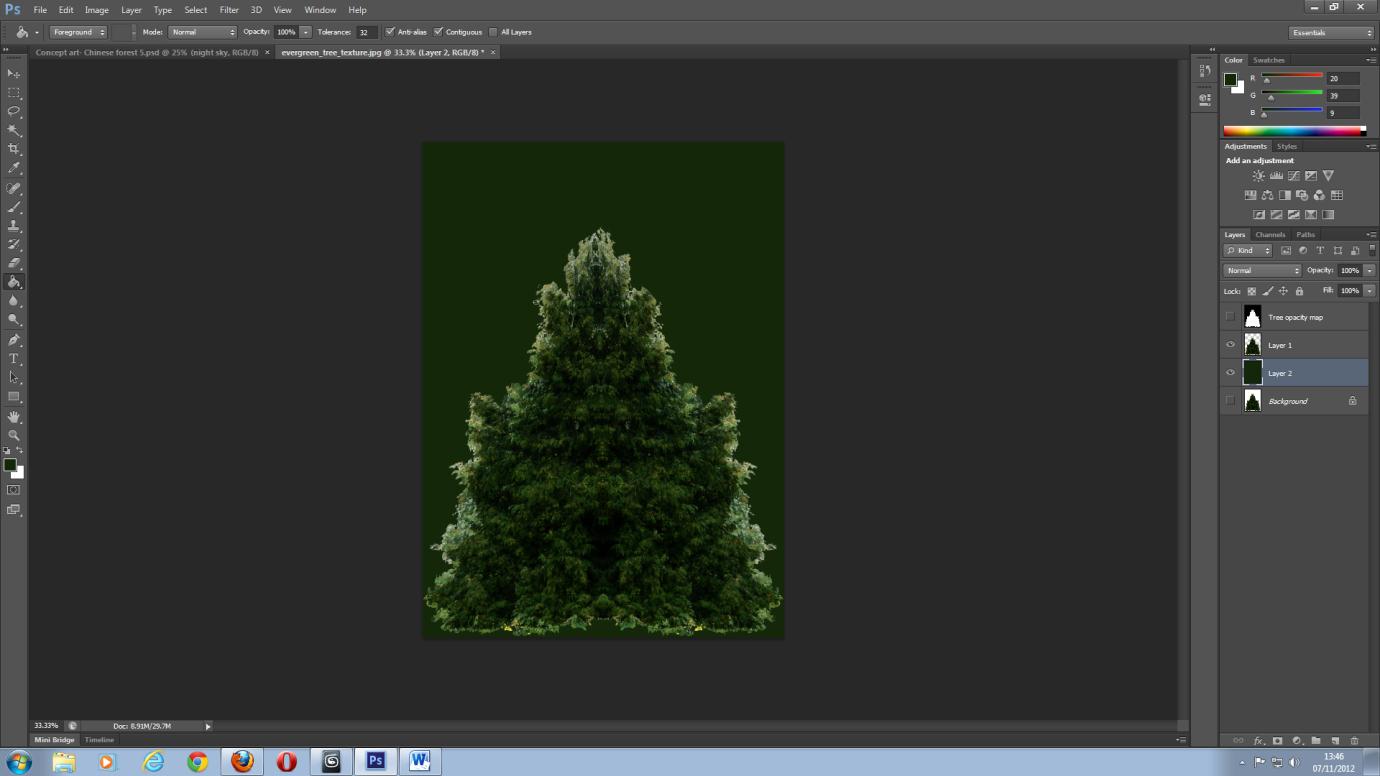Select the Layer 1 thumbnail

coord(1253,344)
